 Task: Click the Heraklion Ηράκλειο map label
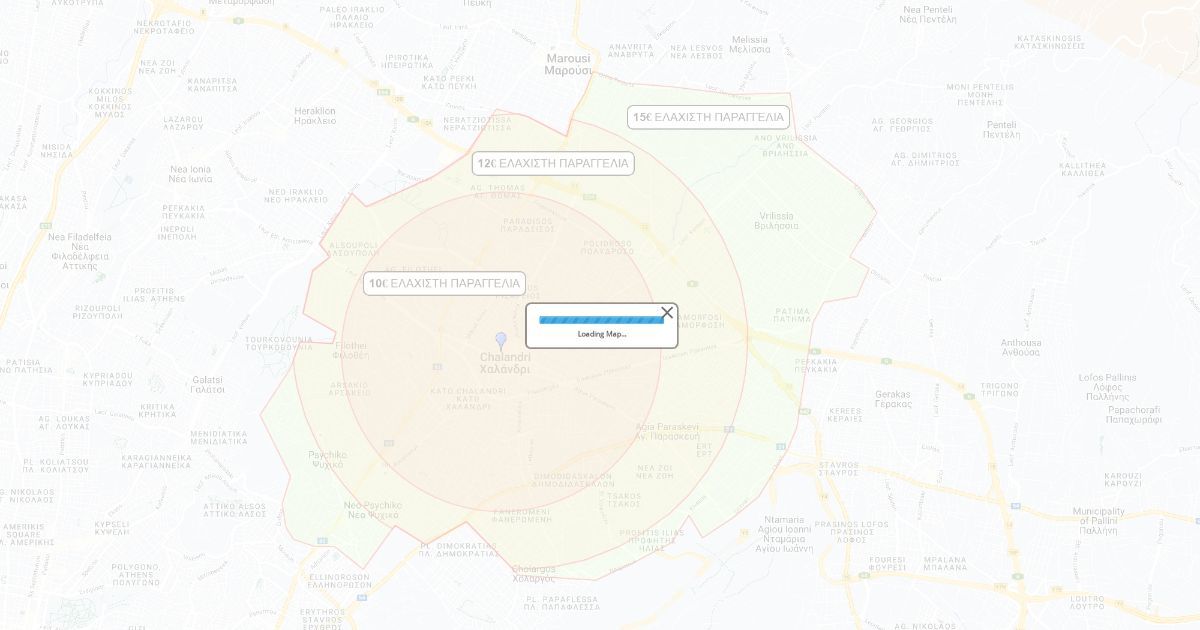click(315, 115)
